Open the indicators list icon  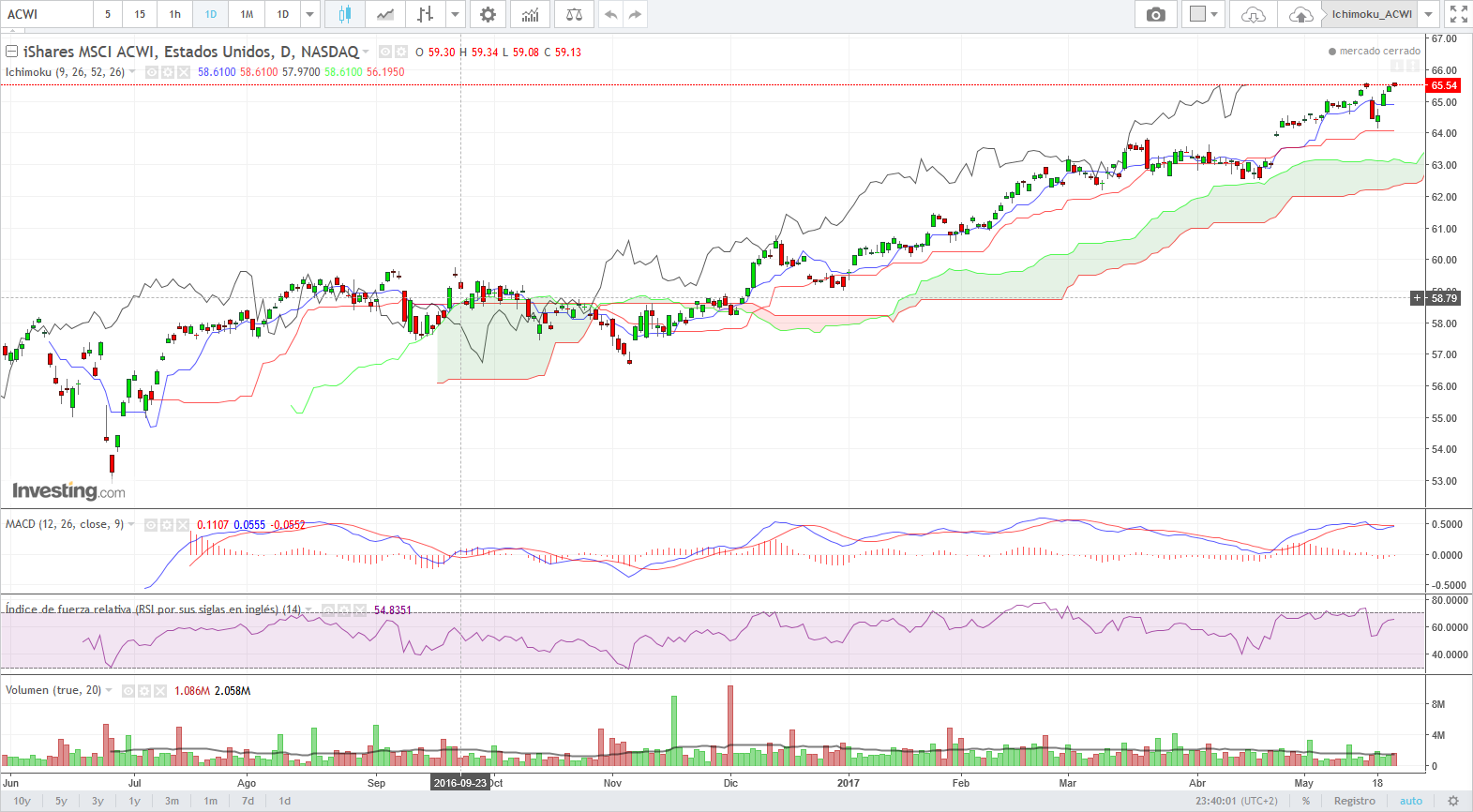[530, 14]
